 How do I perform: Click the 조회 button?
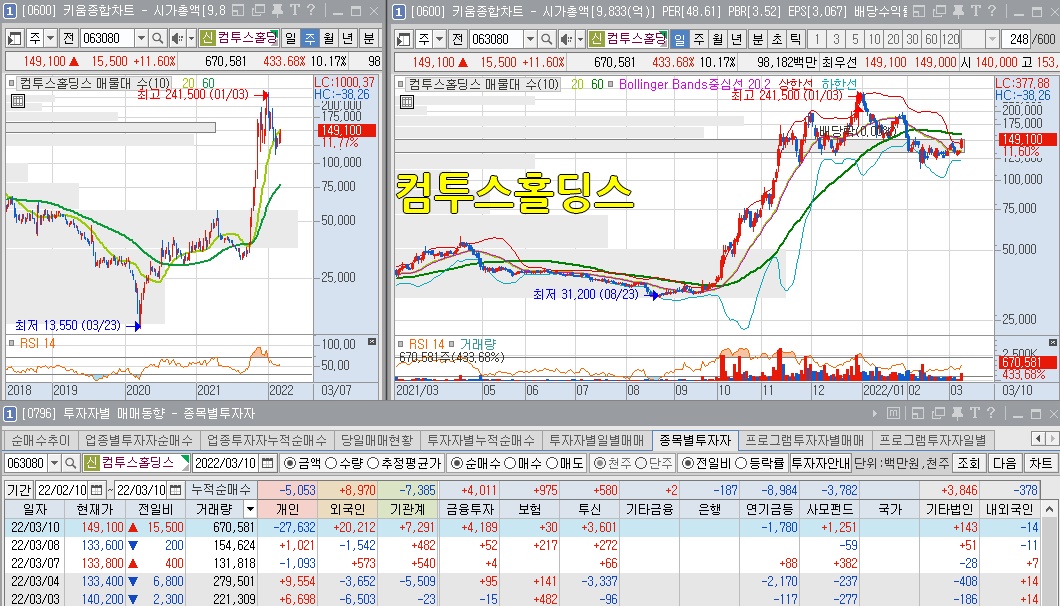(x=967, y=463)
